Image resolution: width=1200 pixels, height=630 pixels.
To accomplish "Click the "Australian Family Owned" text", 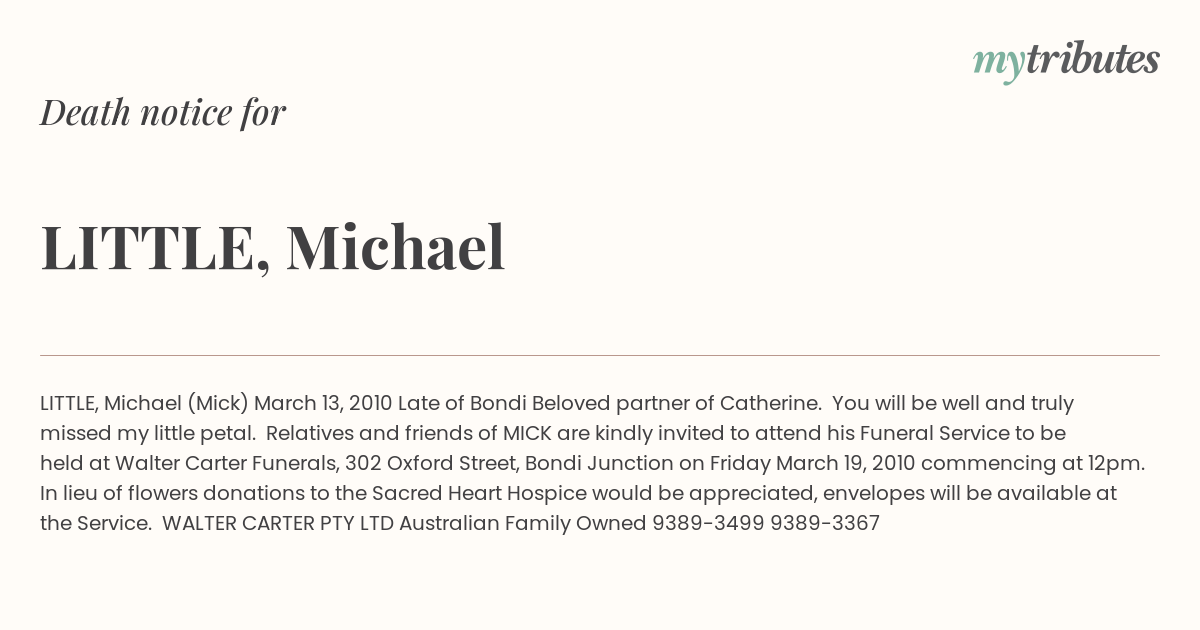I will 523,523.
